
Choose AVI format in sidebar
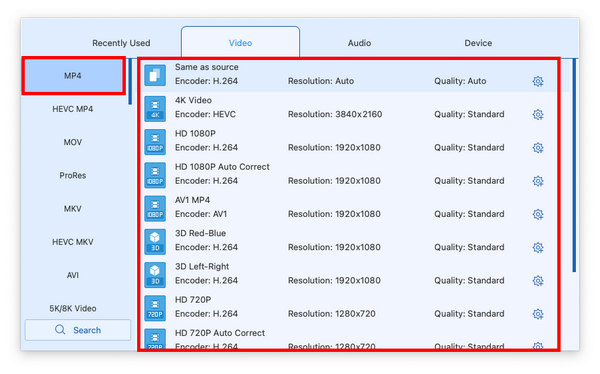point(73,276)
